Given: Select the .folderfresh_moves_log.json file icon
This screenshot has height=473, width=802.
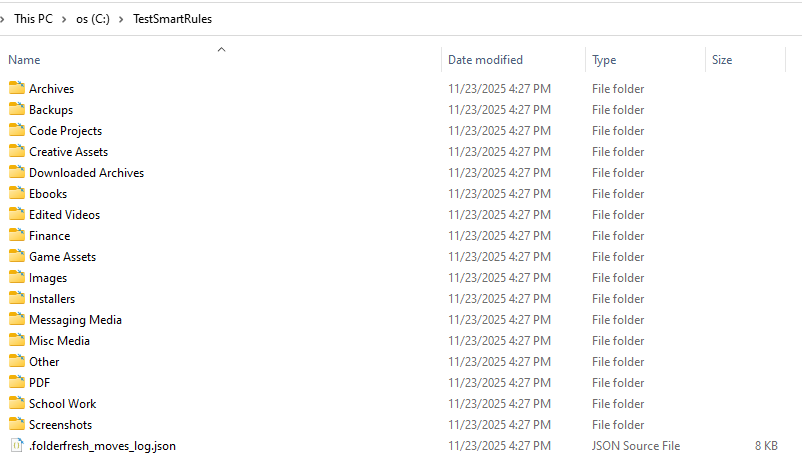Looking at the screenshot, I should point(17,445).
